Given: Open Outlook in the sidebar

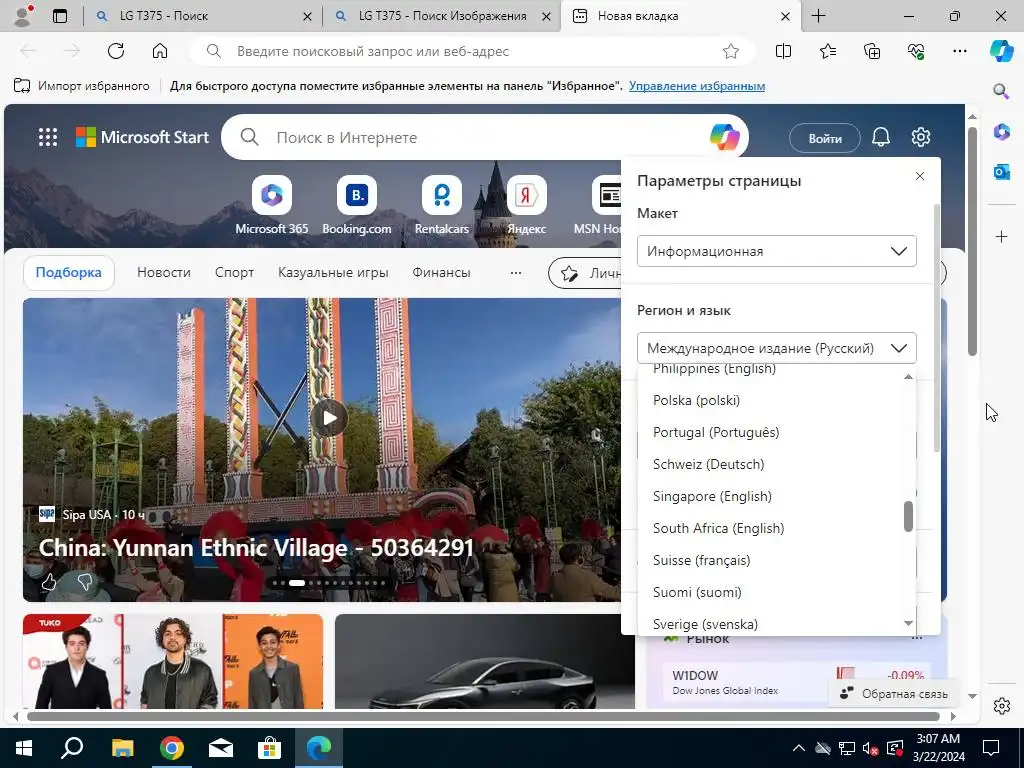Looking at the screenshot, I should tap(1002, 172).
